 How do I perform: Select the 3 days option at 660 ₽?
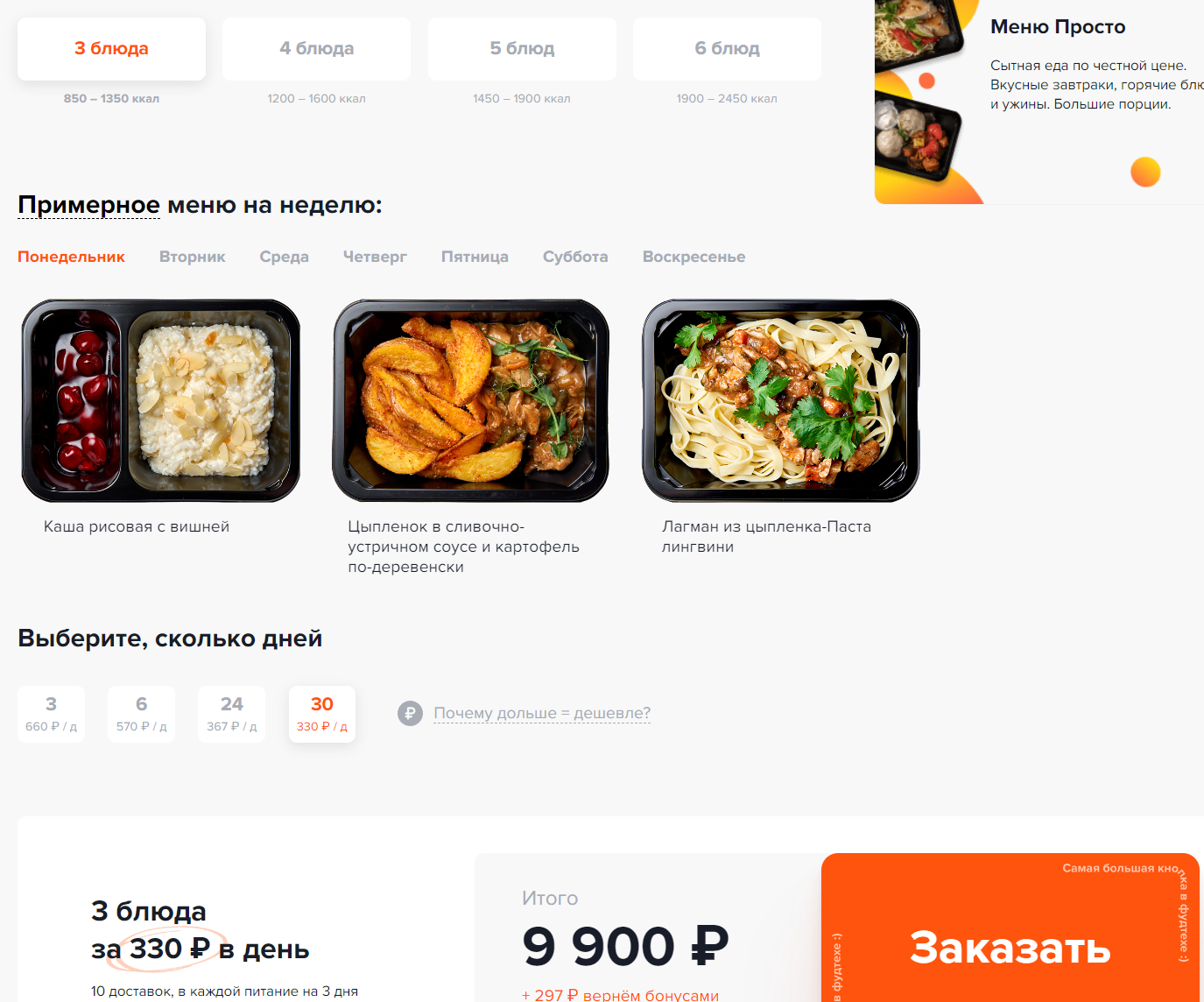click(51, 714)
